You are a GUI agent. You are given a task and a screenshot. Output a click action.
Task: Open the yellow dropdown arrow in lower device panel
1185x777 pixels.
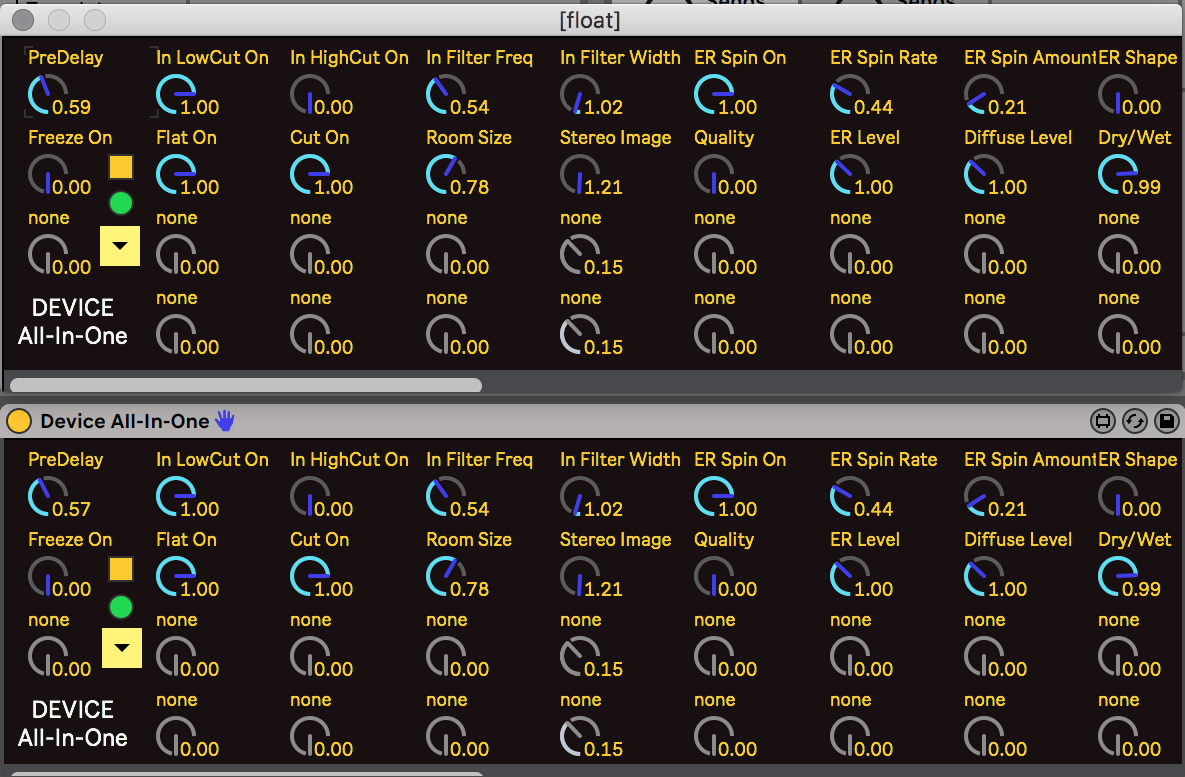pos(122,648)
